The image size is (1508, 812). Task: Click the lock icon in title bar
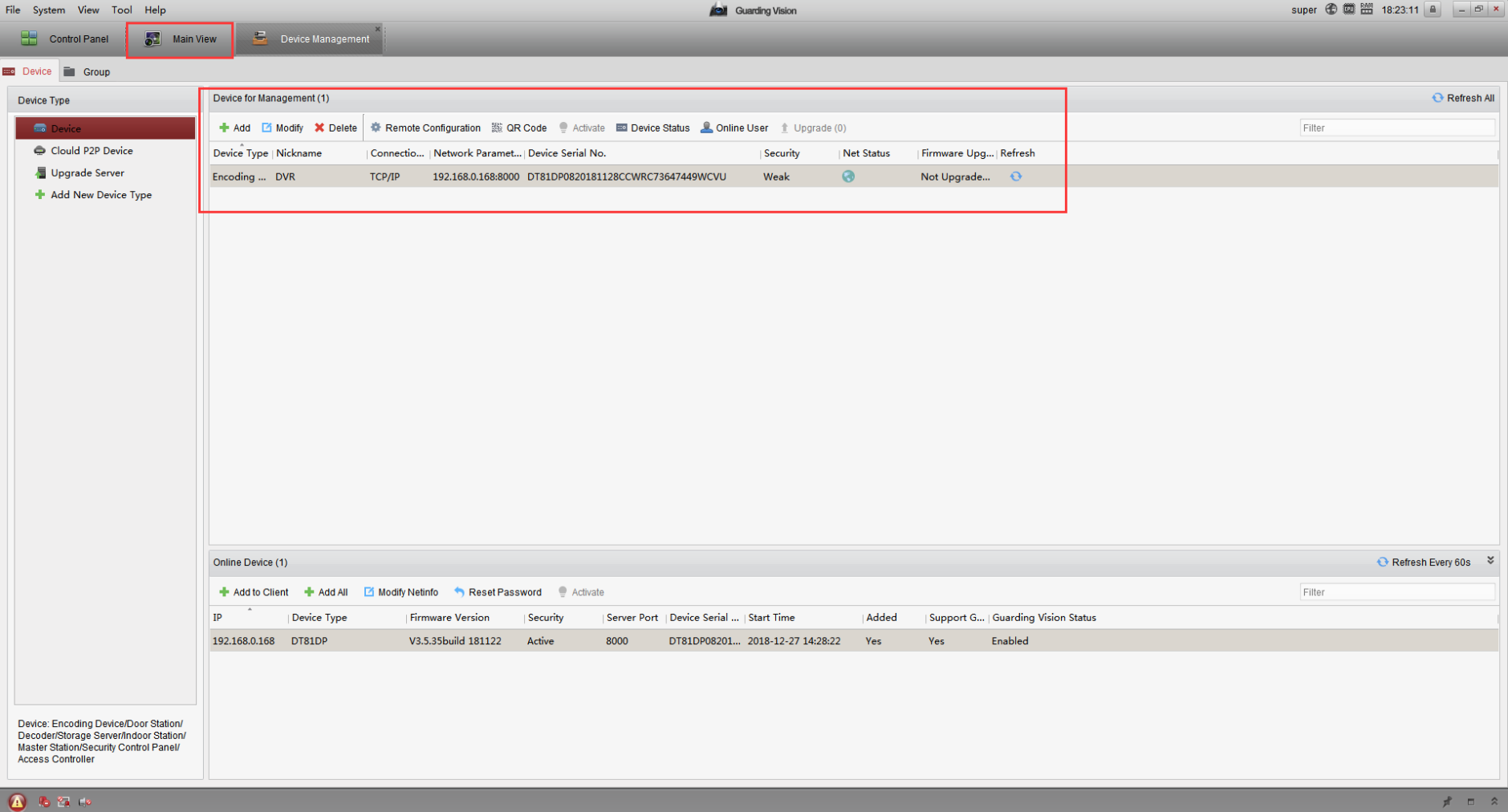[x=1433, y=10]
